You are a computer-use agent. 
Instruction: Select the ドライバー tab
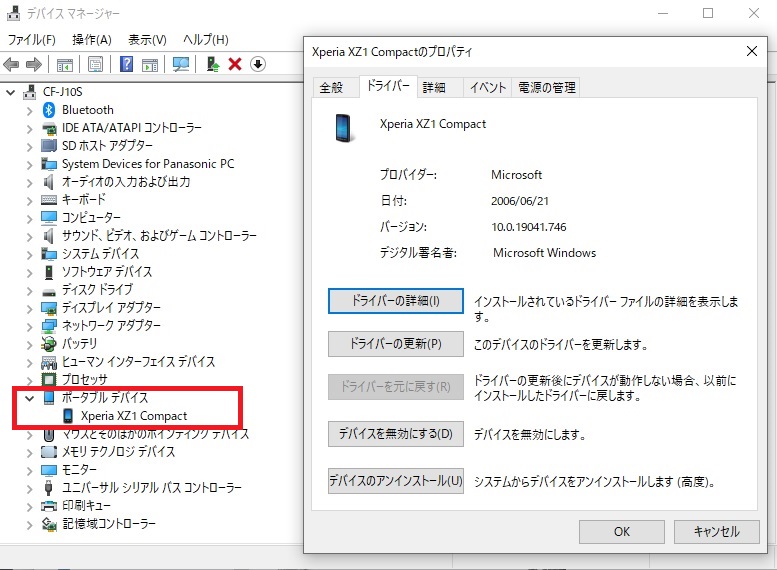coord(388,86)
